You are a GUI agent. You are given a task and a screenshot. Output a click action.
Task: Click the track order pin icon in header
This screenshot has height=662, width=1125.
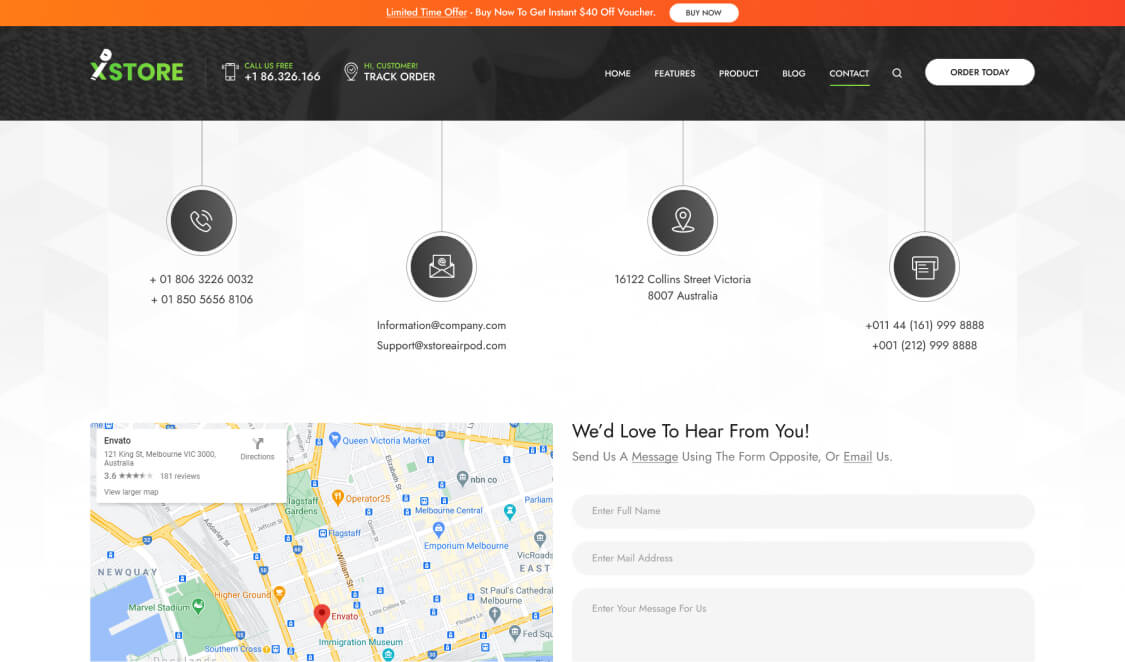coord(350,72)
